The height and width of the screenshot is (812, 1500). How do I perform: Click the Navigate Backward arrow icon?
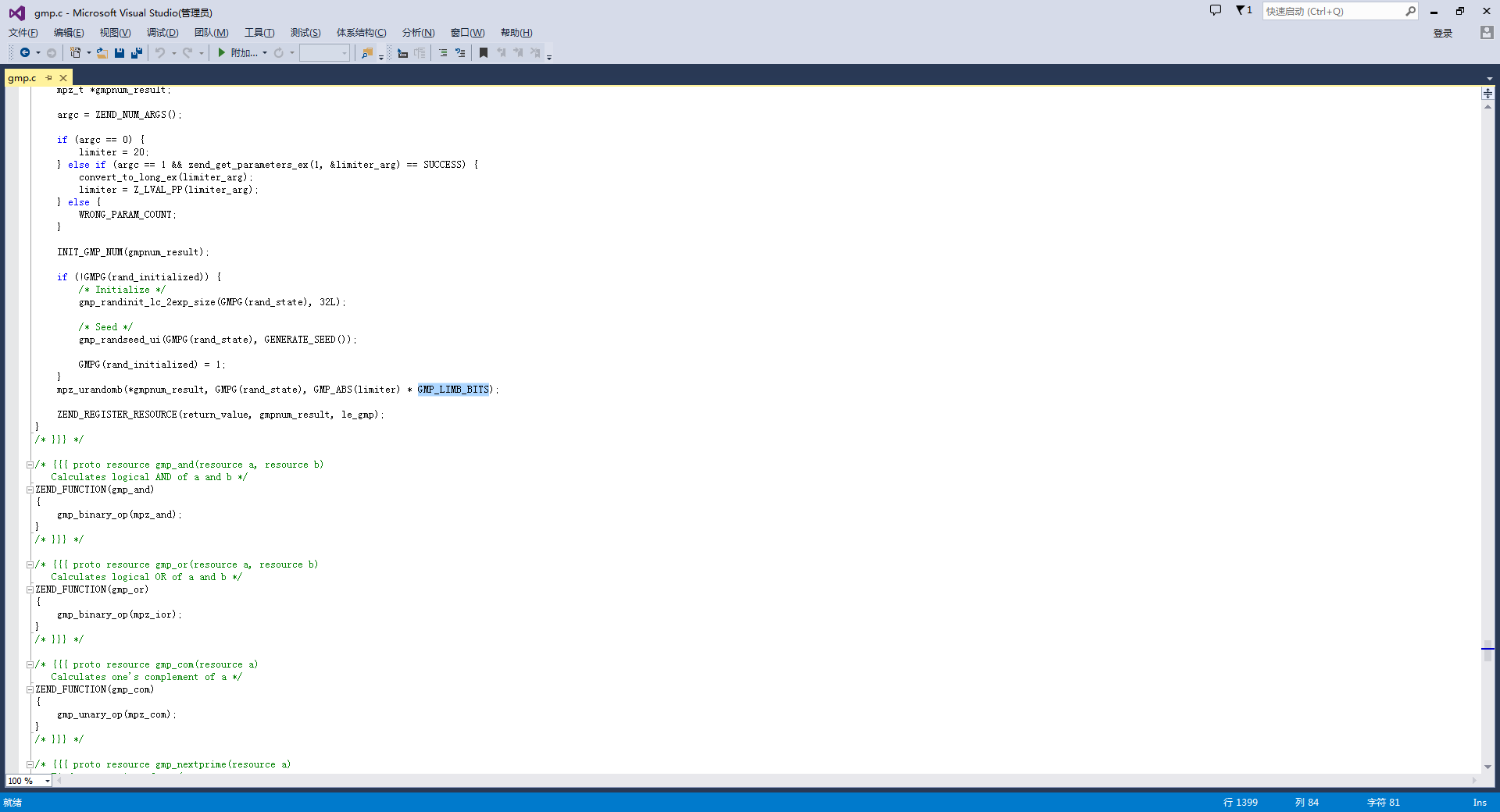coord(25,53)
